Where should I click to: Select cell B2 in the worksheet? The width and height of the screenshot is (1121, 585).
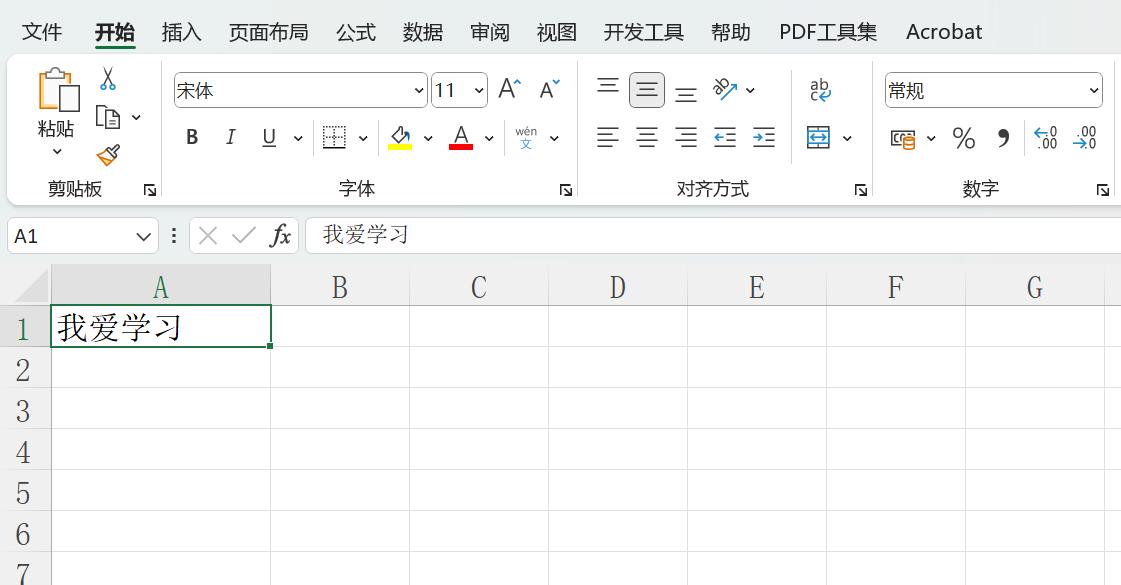339,368
